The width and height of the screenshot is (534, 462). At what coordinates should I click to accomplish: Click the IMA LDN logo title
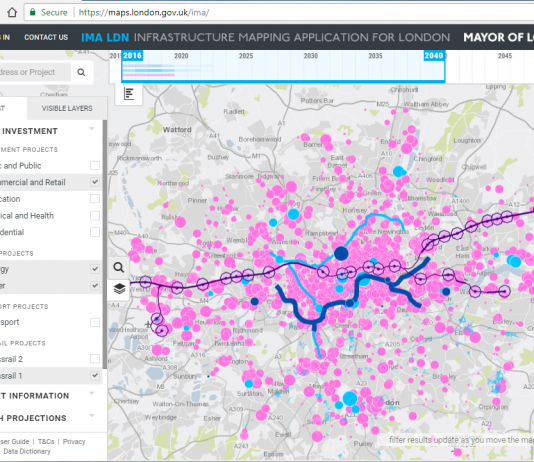[x=105, y=37]
